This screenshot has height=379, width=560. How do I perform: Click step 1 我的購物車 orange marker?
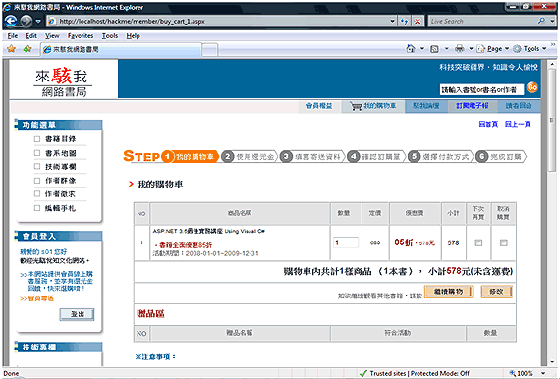(190, 156)
